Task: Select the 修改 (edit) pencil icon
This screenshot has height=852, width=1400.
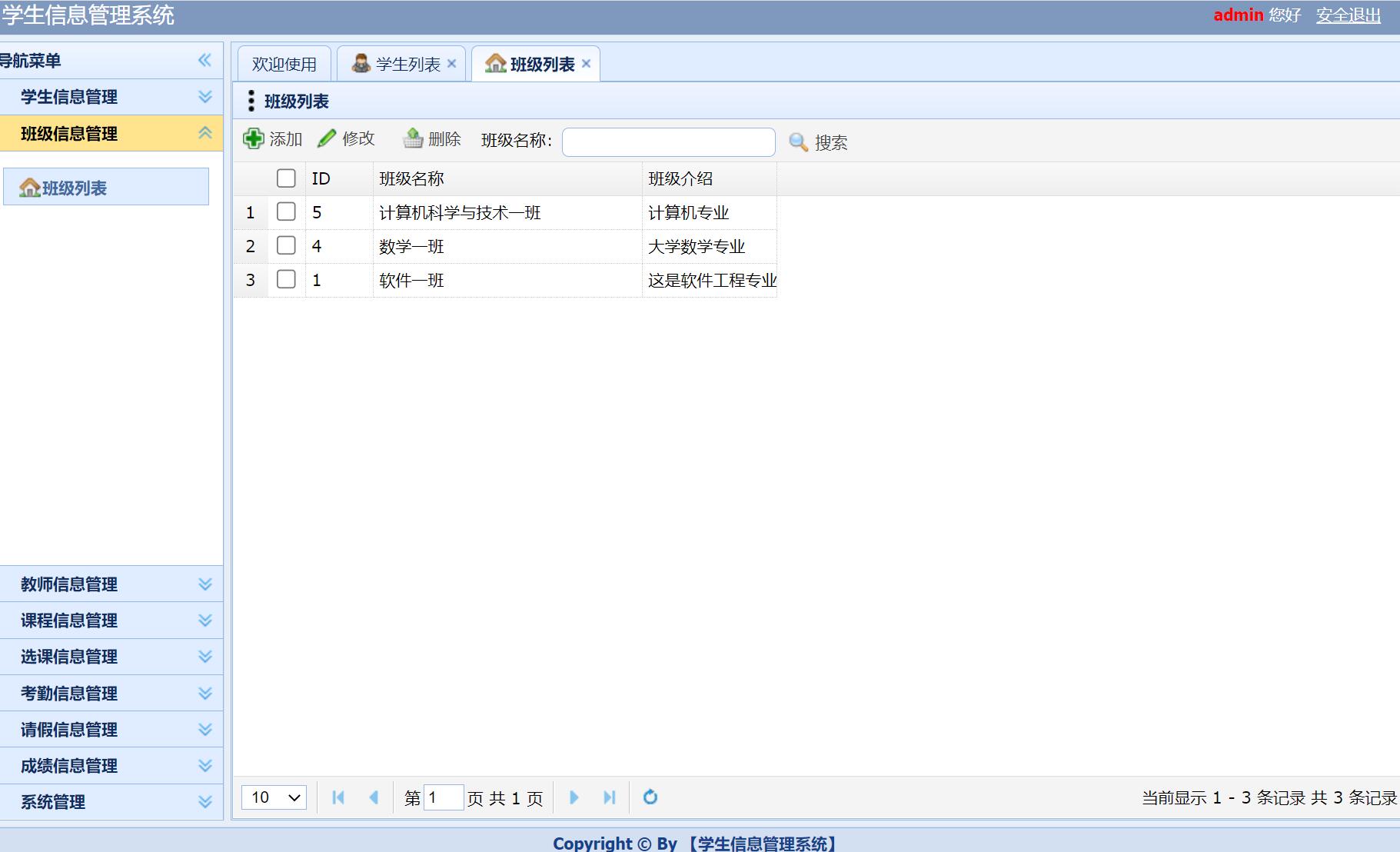Action: coord(327,138)
